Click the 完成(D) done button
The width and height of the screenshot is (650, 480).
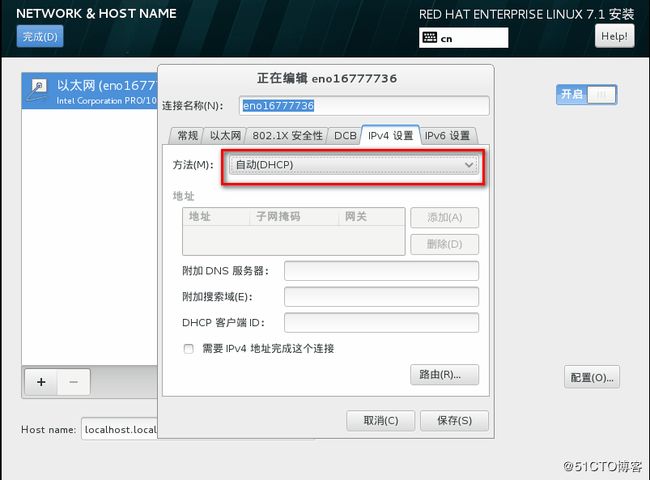click(40, 36)
